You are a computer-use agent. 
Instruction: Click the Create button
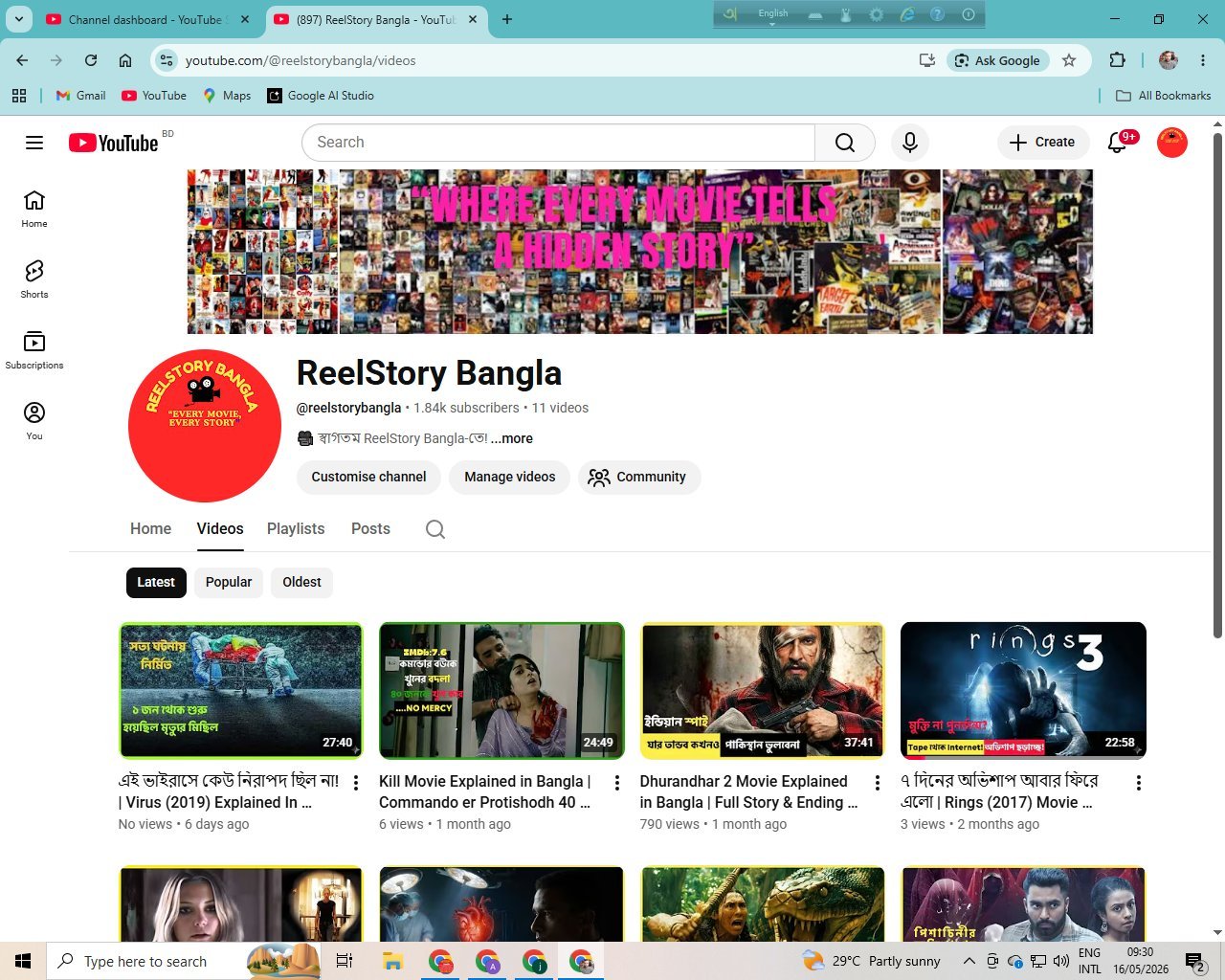pos(1043,143)
